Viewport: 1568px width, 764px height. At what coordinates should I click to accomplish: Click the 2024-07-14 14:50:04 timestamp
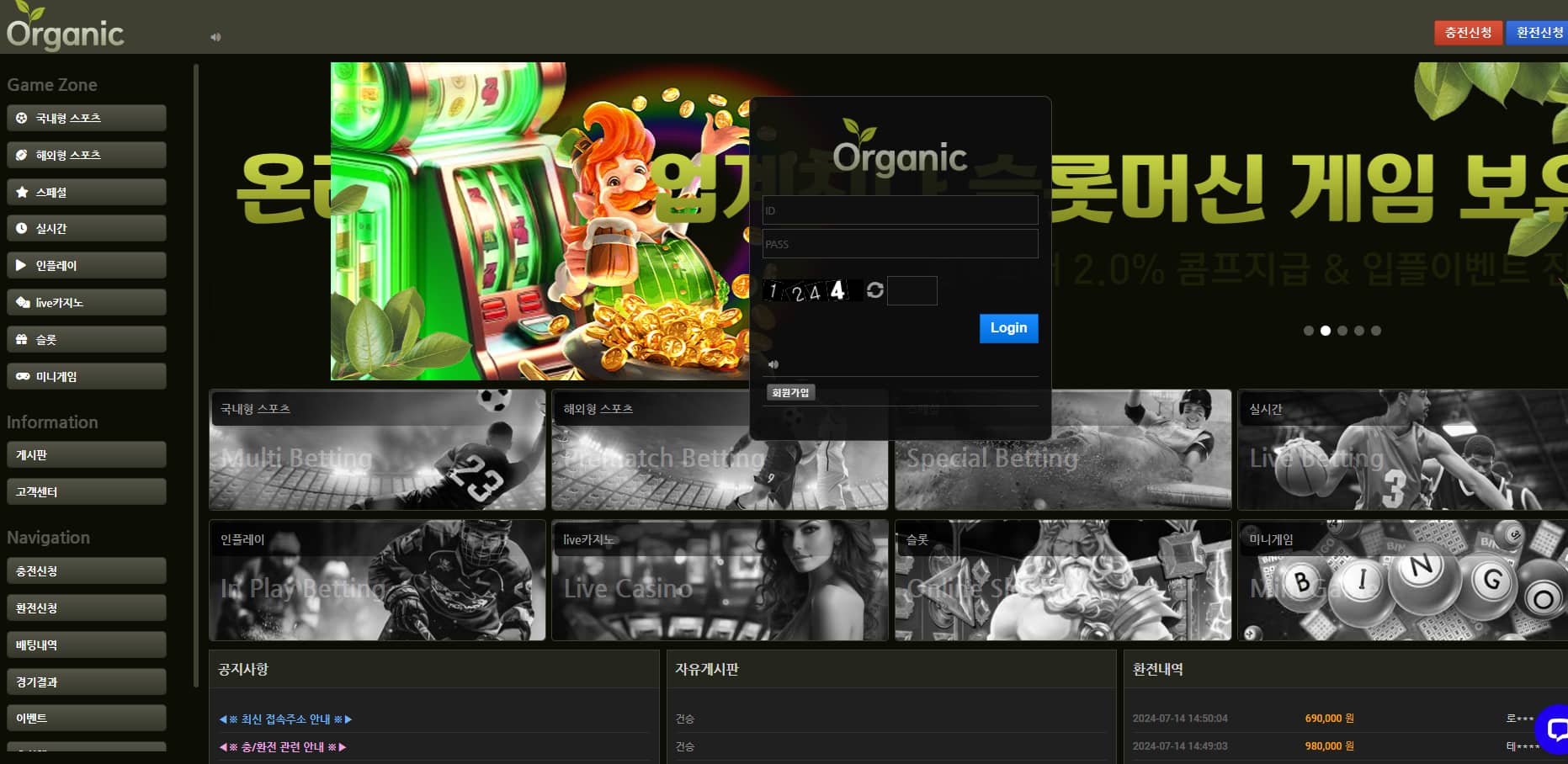click(1180, 719)
